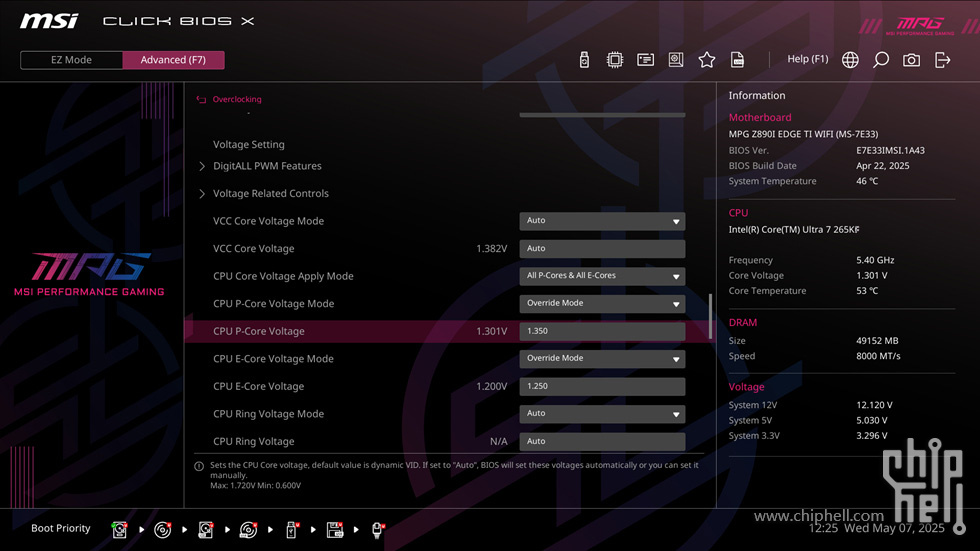Take a screenshot with the camera icon
980x551 pixels.
coord(911,59)
